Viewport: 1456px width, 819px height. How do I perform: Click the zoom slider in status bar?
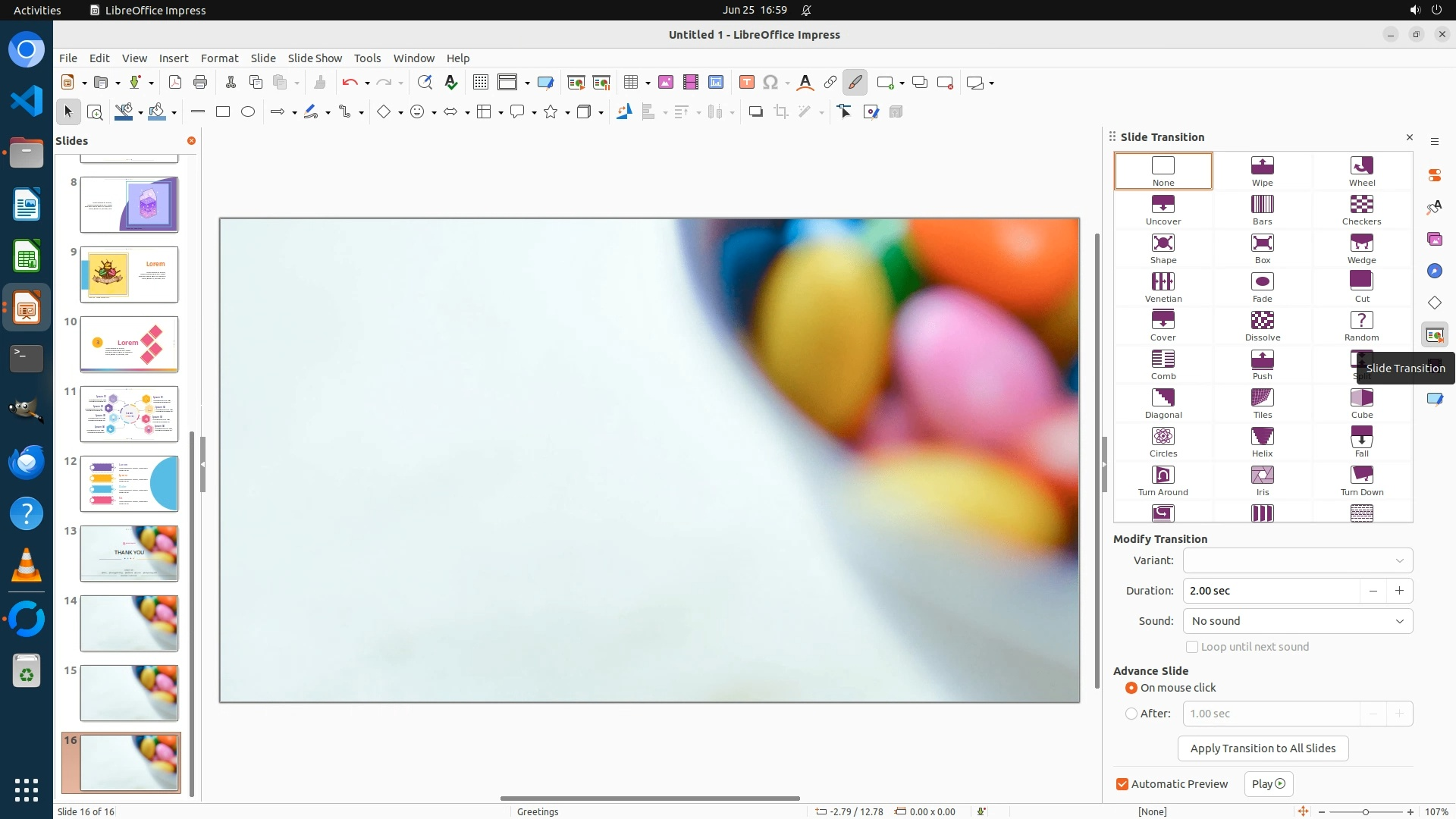click(x=1365, y=811)
